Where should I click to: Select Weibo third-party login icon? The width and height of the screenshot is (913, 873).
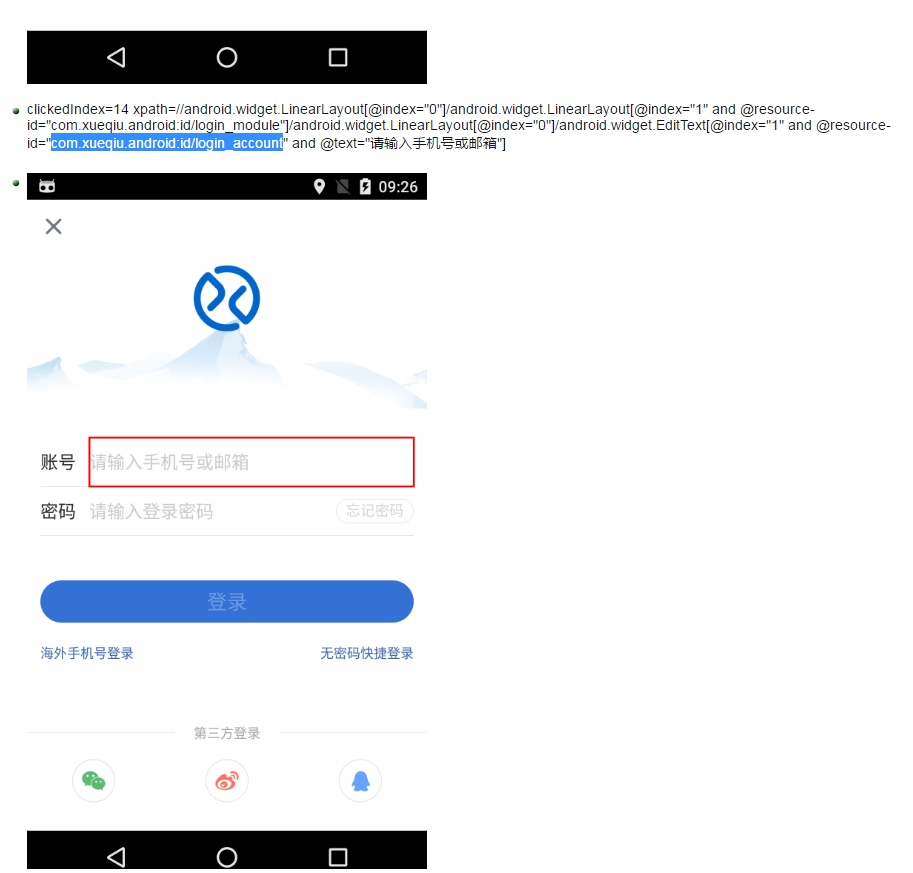click(x=227, y=780)
